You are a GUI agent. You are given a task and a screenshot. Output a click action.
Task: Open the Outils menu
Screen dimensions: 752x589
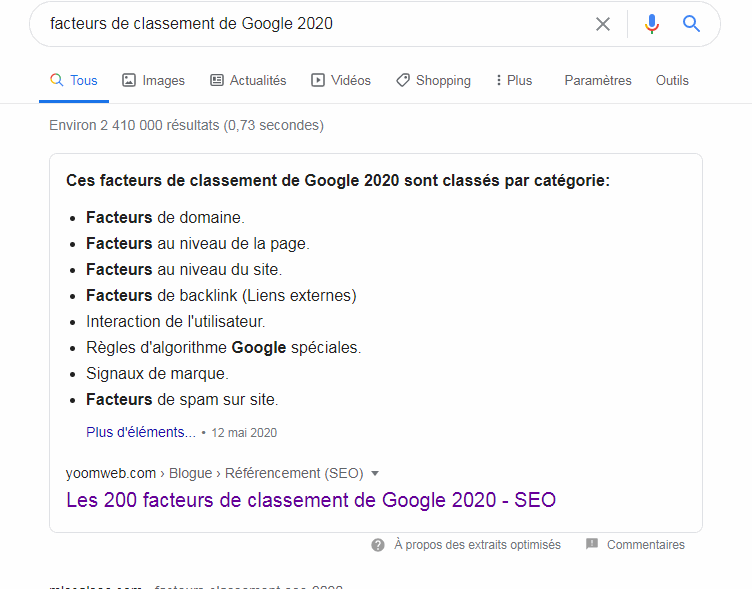672,80
